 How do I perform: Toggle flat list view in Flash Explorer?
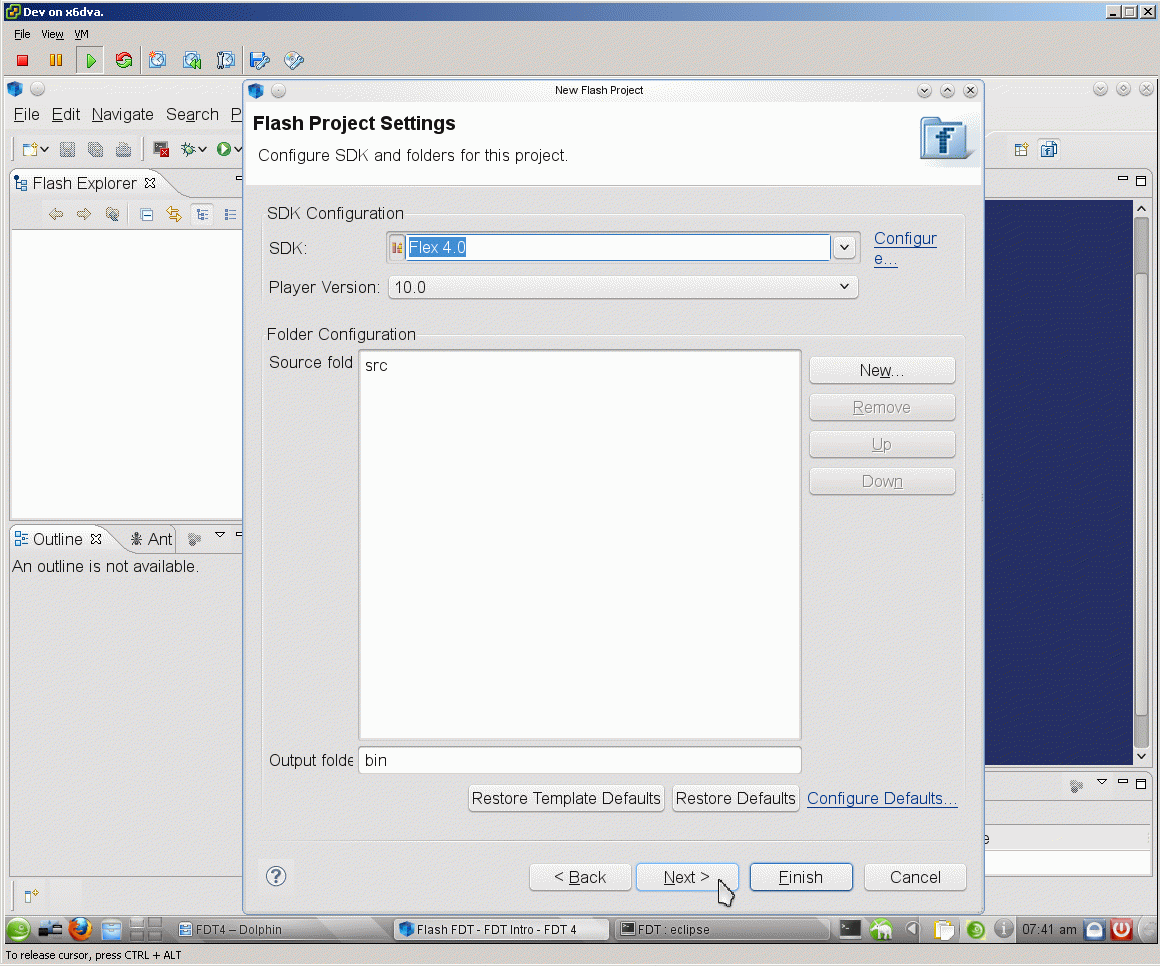[x=230, y=215]
